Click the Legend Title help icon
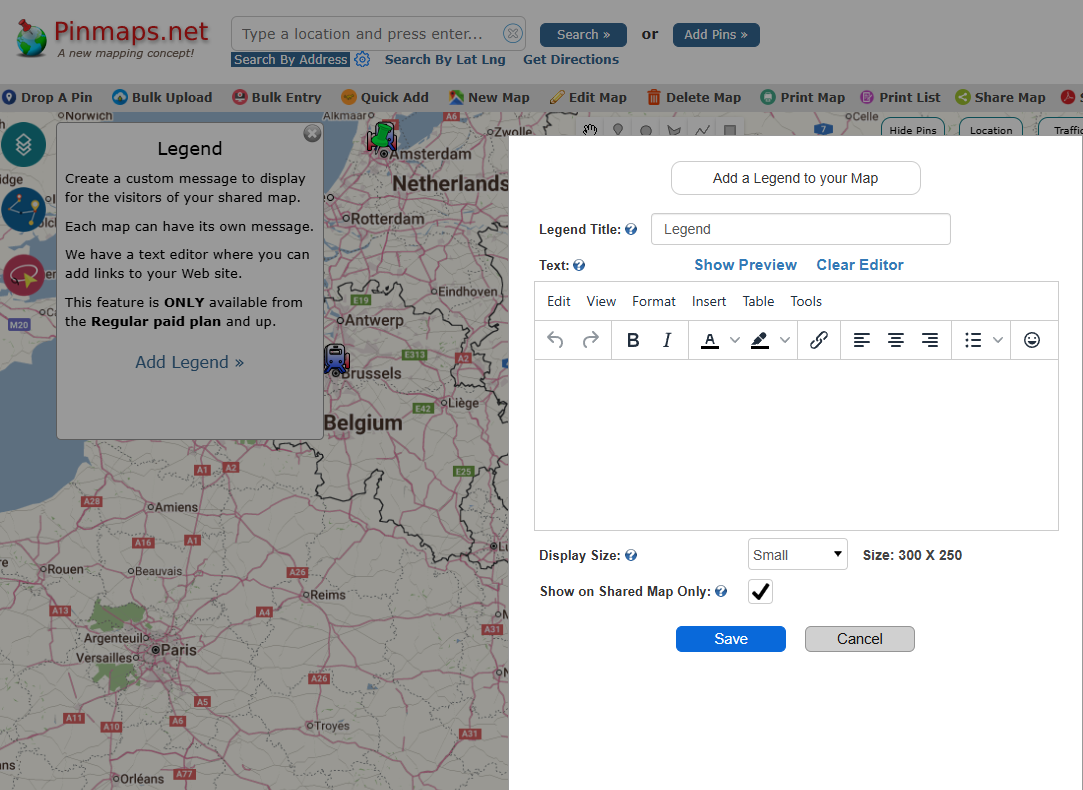1083x790 pixels. click(631, 229)
